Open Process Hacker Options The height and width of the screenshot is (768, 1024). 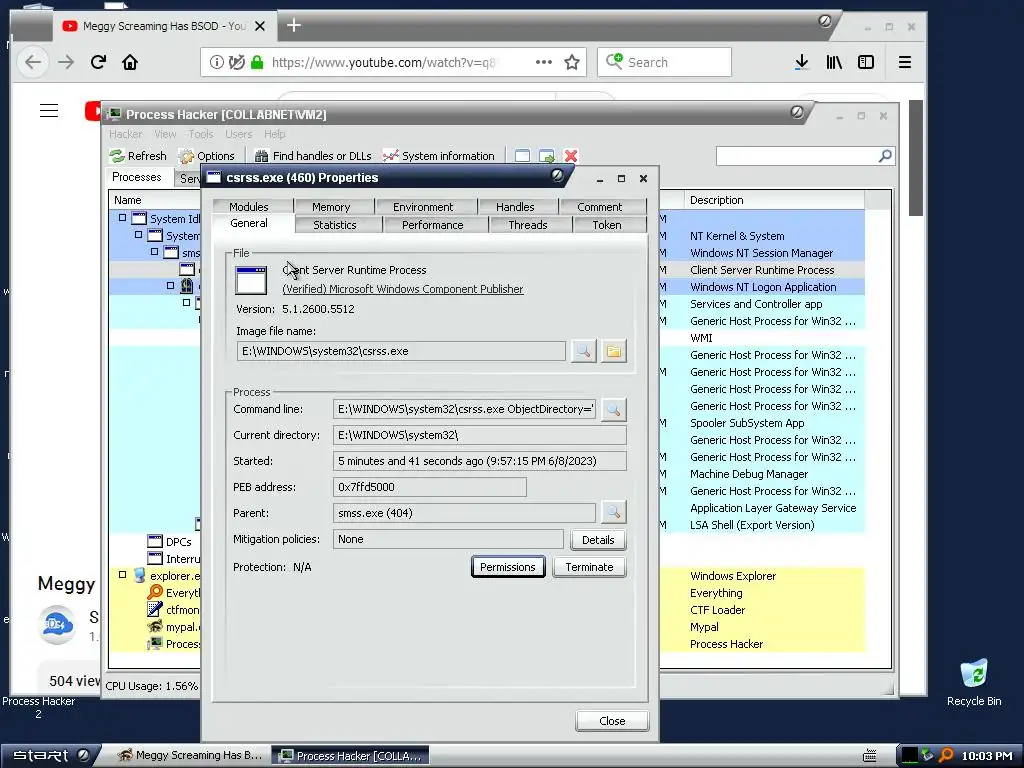207,156
